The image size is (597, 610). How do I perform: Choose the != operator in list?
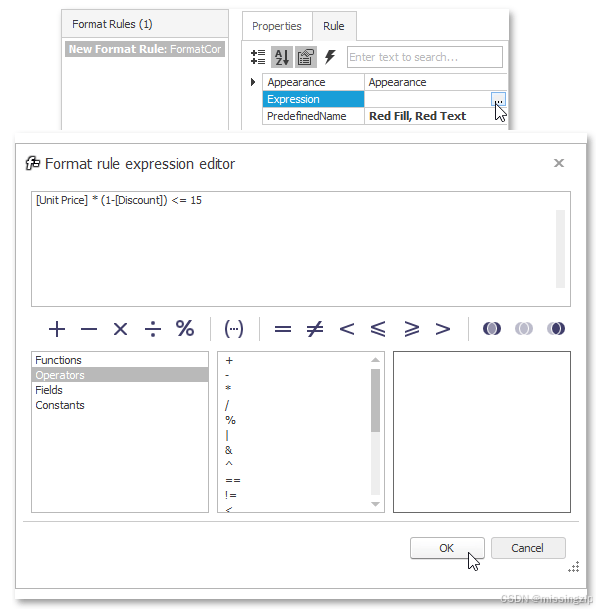(231, 495)
